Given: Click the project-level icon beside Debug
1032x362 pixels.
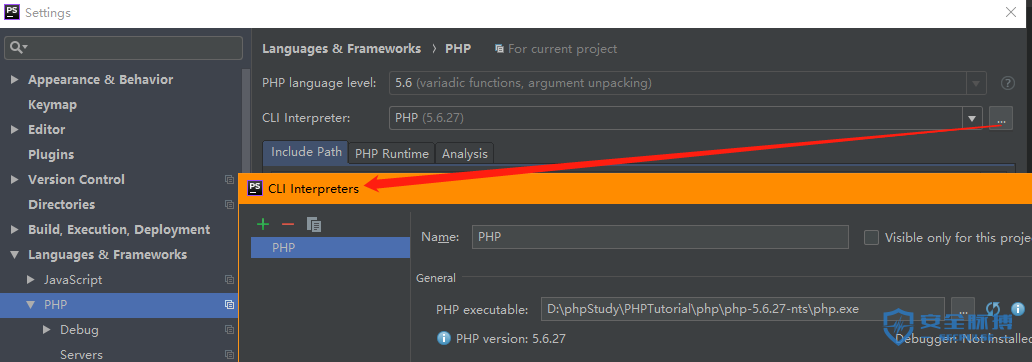Looking at the screenshot, I should pos(229,330).
